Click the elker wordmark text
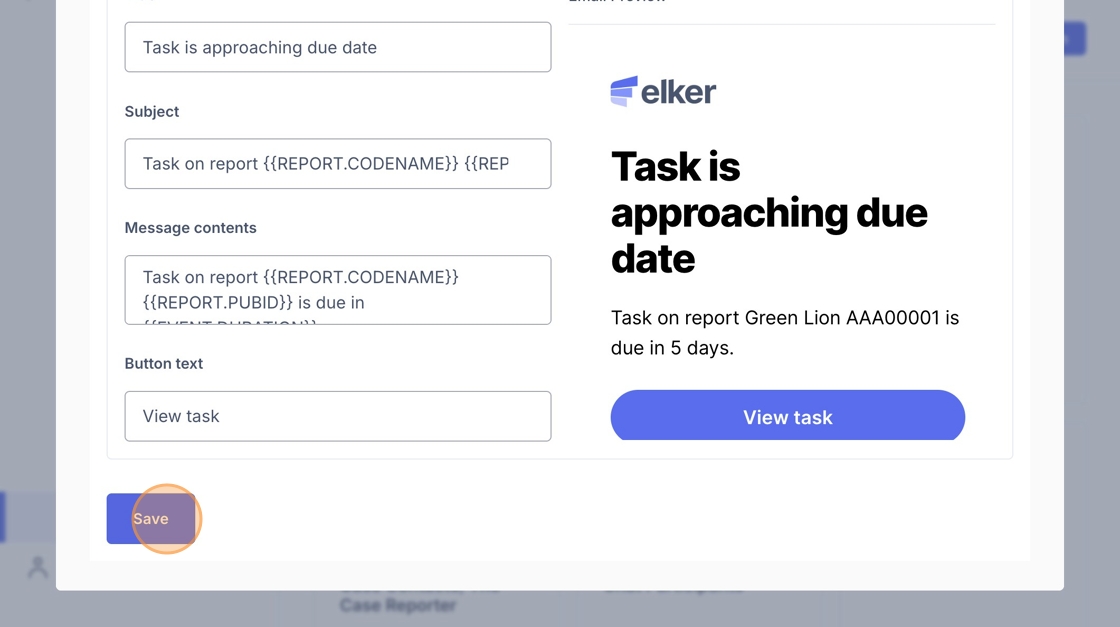This screenshot has height=627, width=1120. (x=678, y=91)
